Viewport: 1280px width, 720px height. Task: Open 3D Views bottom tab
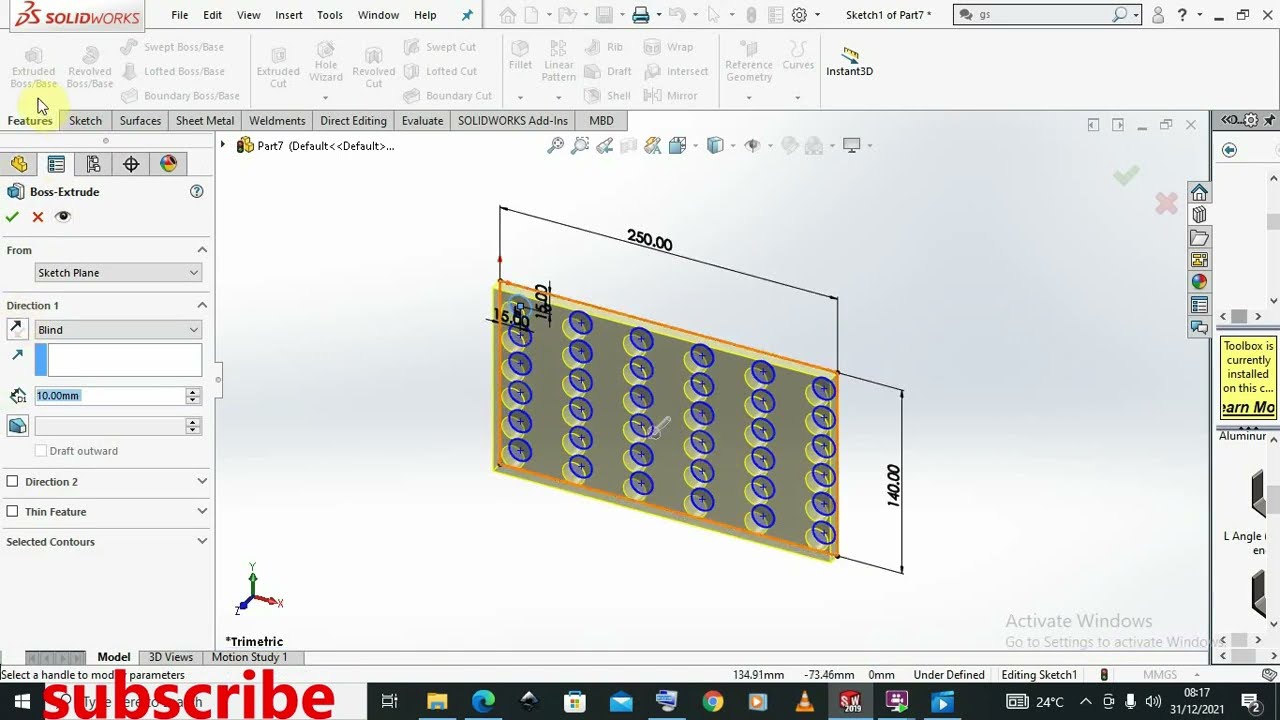(x=171, y=657)
